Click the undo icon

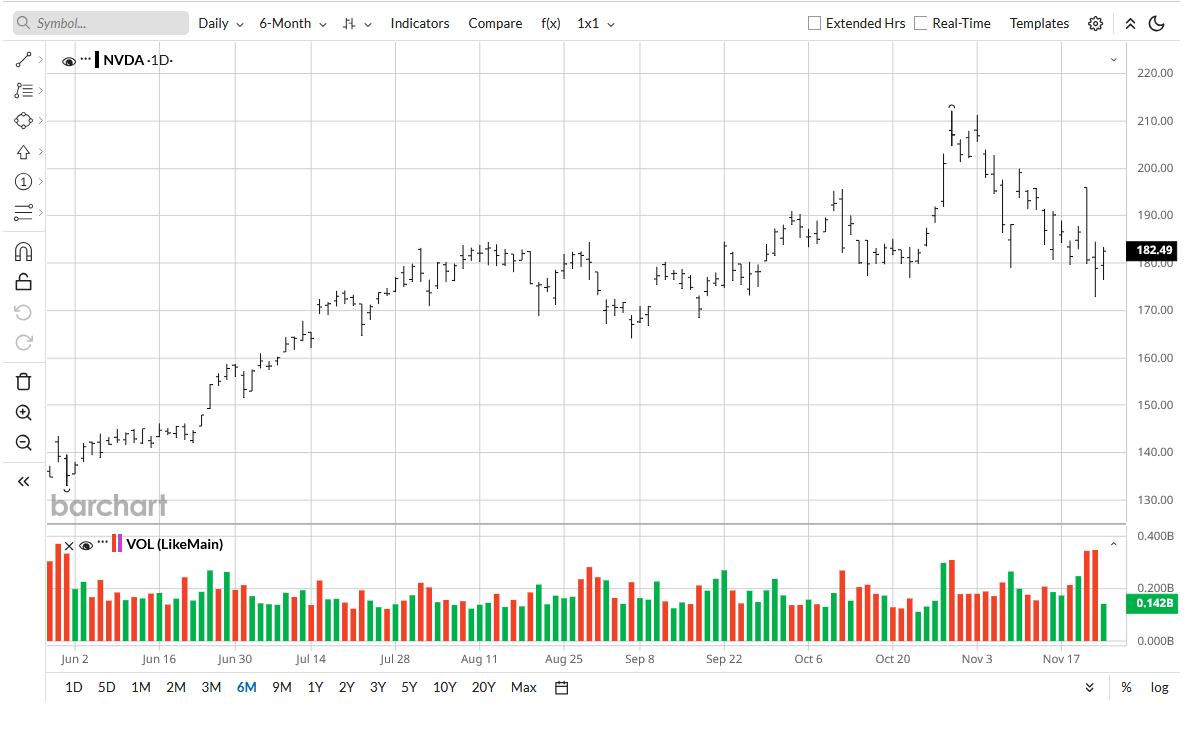click(23, 313)
